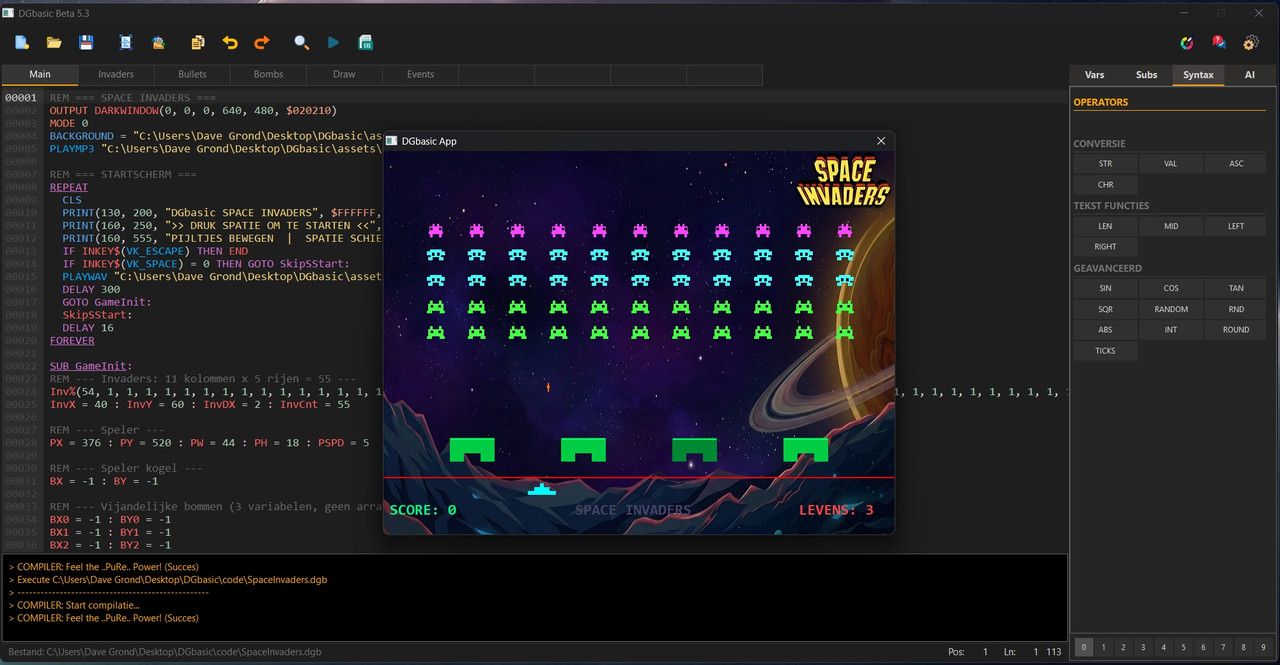This screenshot has width=1280, height=665.
Task: Open the color wheel picker icon
Action: coord(1187,43)
